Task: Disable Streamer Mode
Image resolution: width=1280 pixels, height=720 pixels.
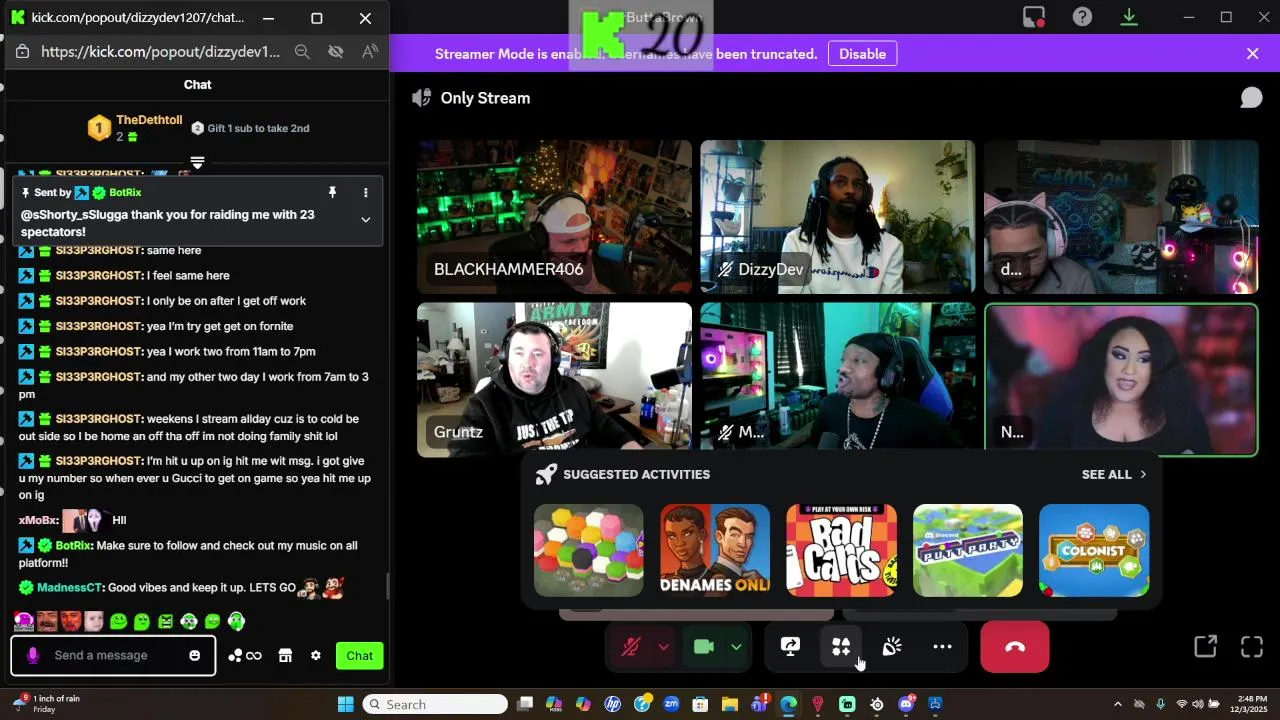Action: (862, 54)
